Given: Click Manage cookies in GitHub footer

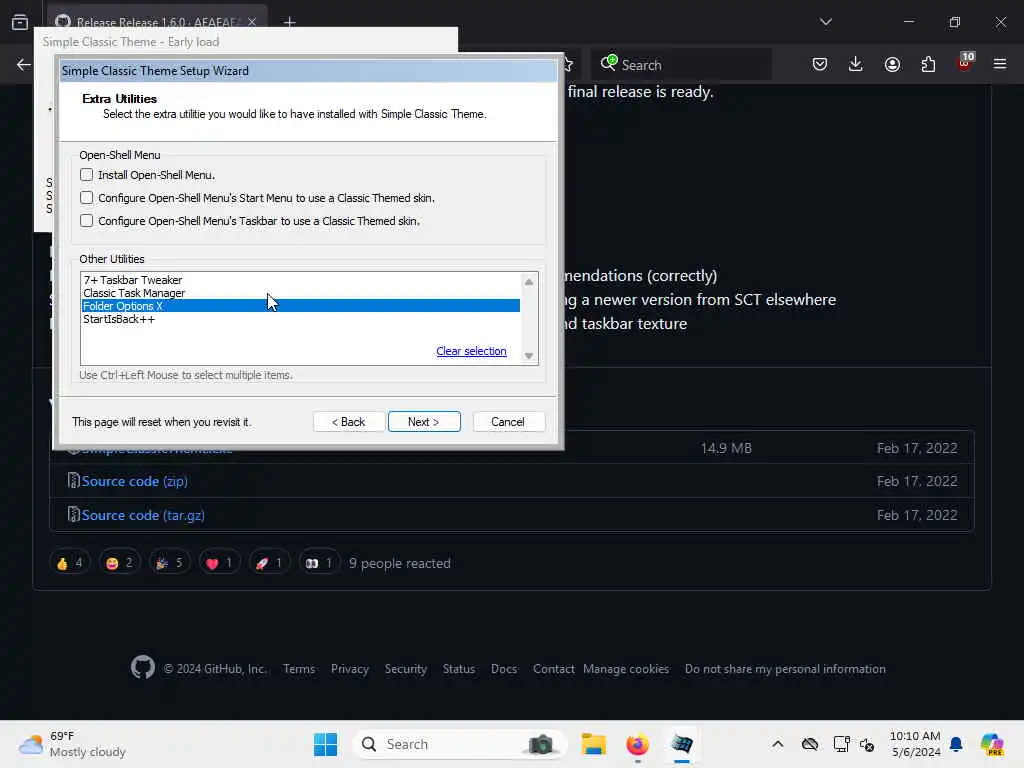Looking at the screenshot, I should point(626,669).
